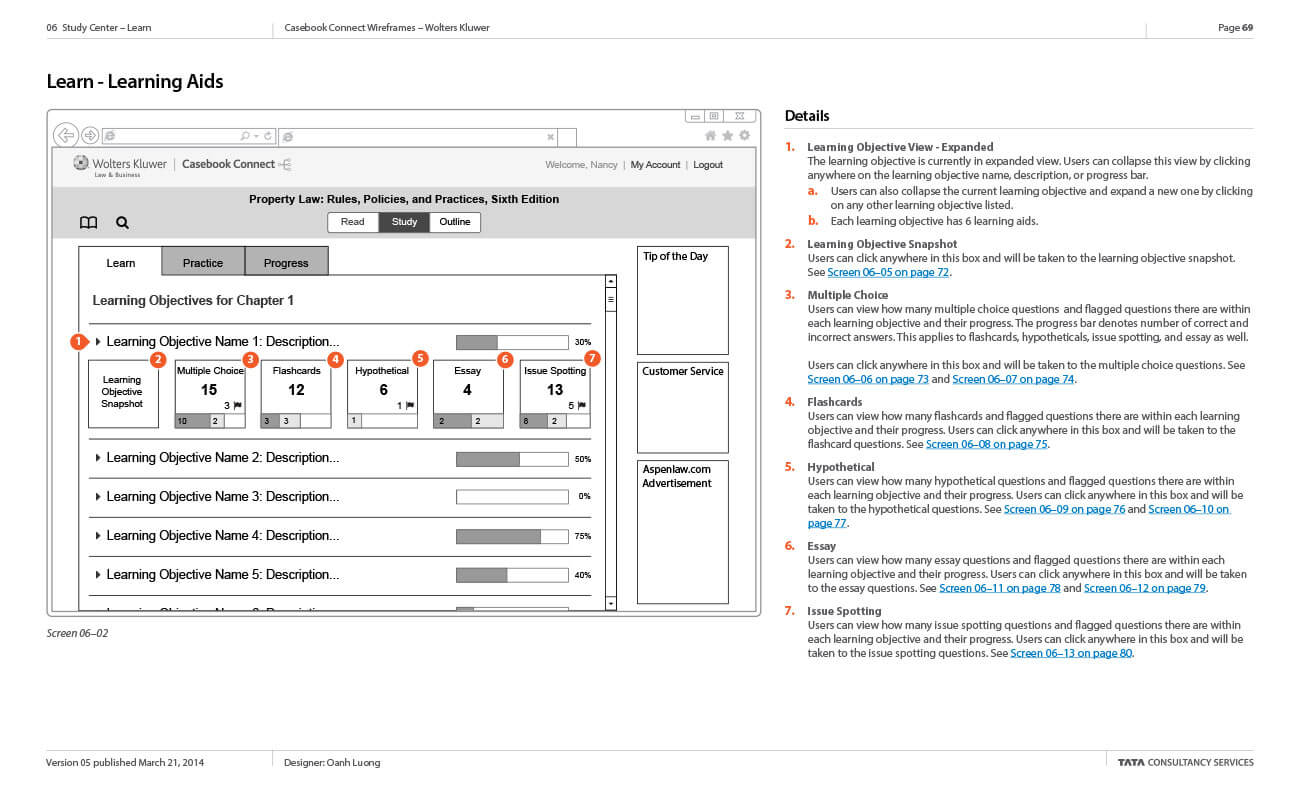The height and width of the screenshot is (789, 1300).
Task: Click the flag icon in the Multiple Choice card
Action: [238, 406]
